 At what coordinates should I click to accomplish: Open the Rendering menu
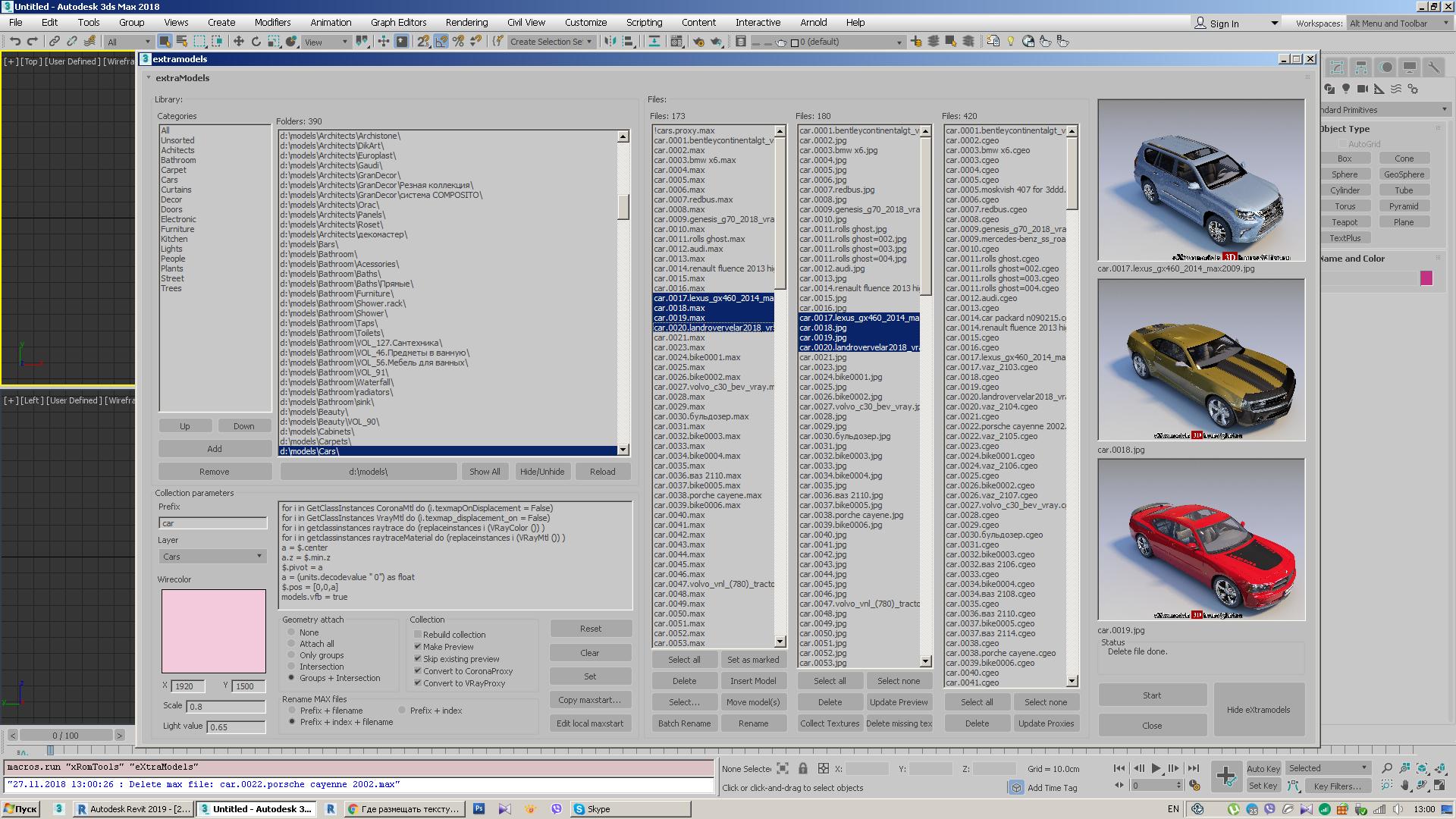466,23
